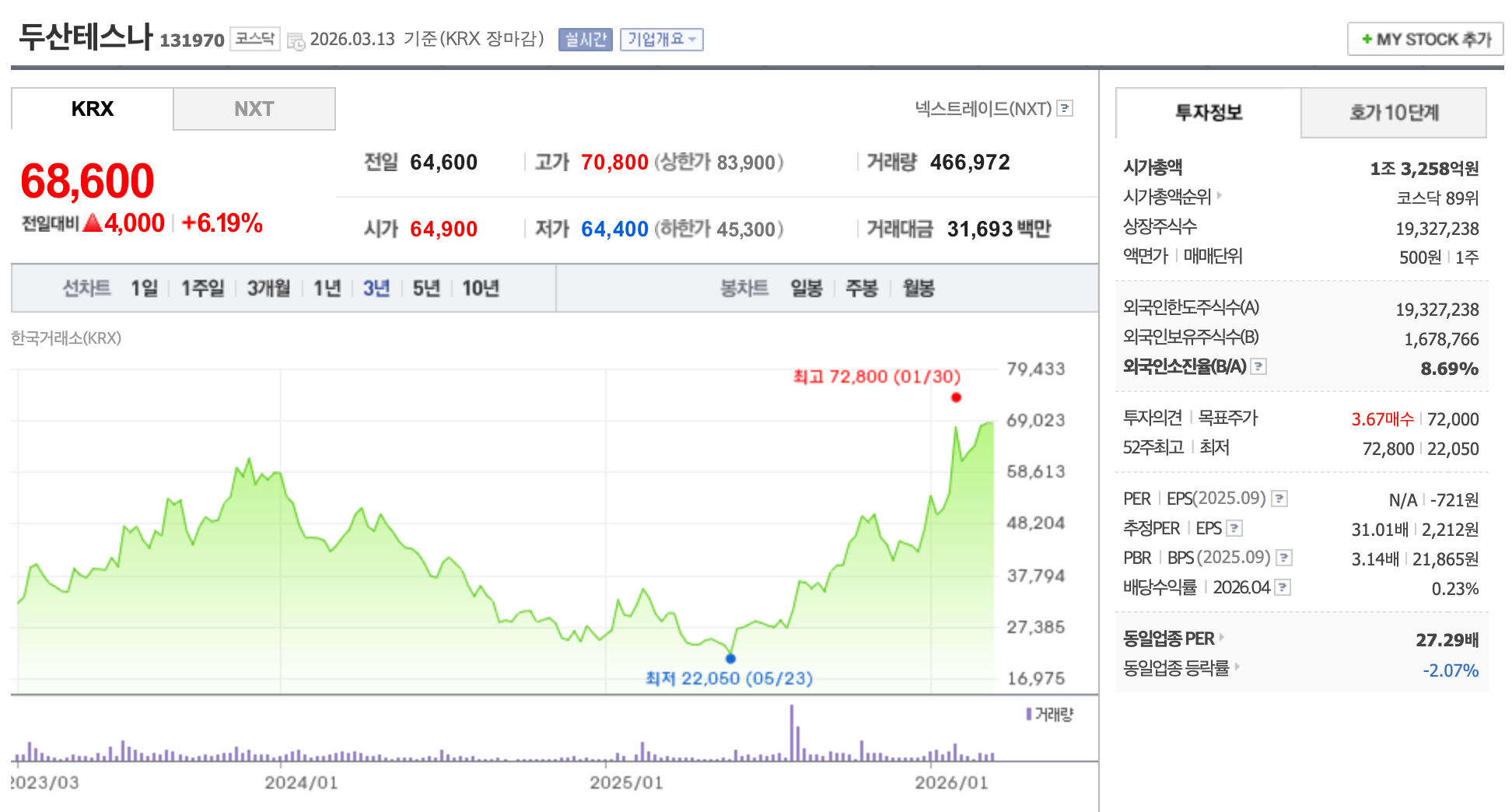Open help icon beside 배당수익률 2026.04
Image resolution: width=1512 pixels, height=812 pixels.
[x=1283, y=587]
